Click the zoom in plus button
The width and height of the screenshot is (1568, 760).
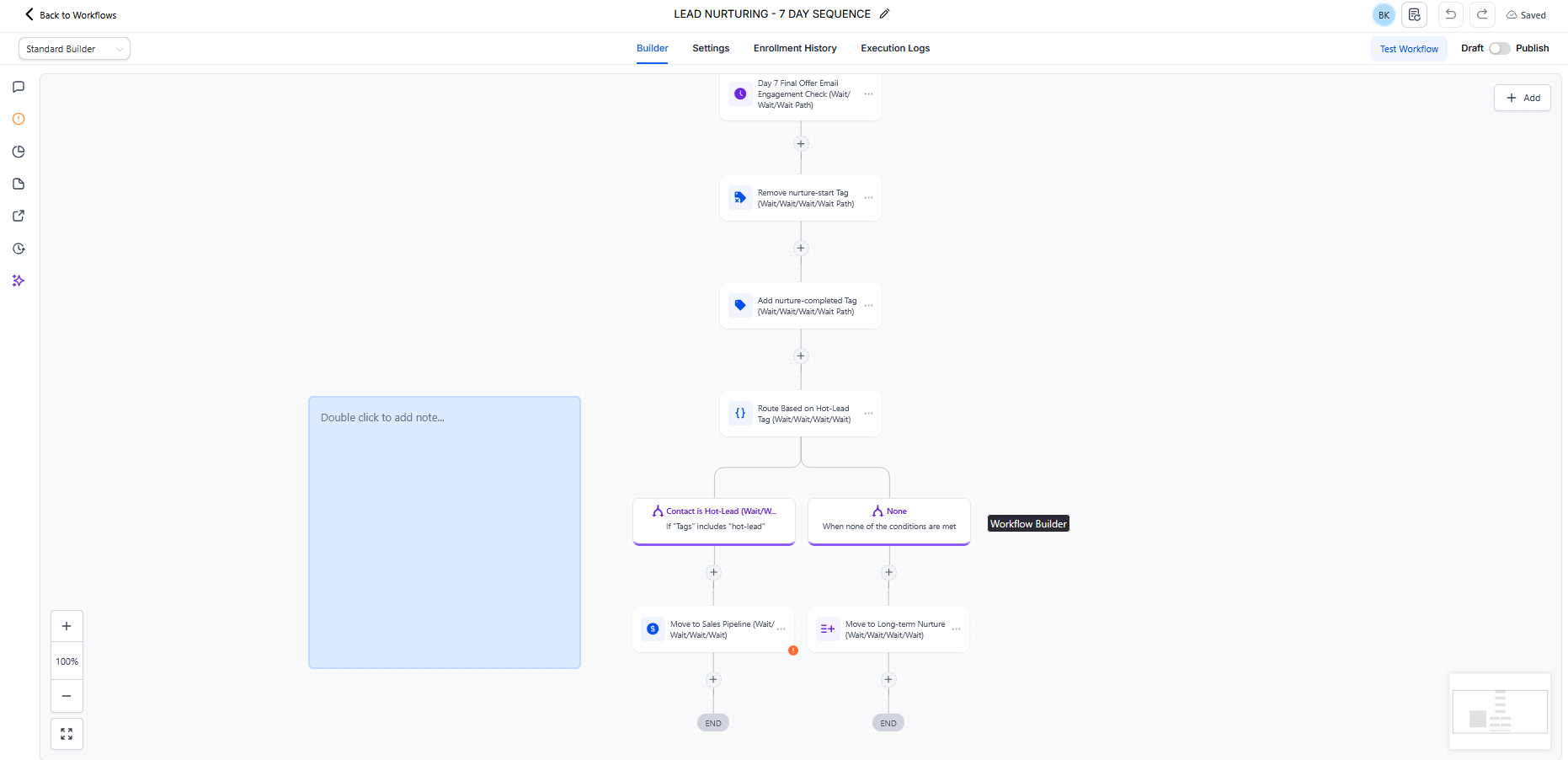pos(67,626)
